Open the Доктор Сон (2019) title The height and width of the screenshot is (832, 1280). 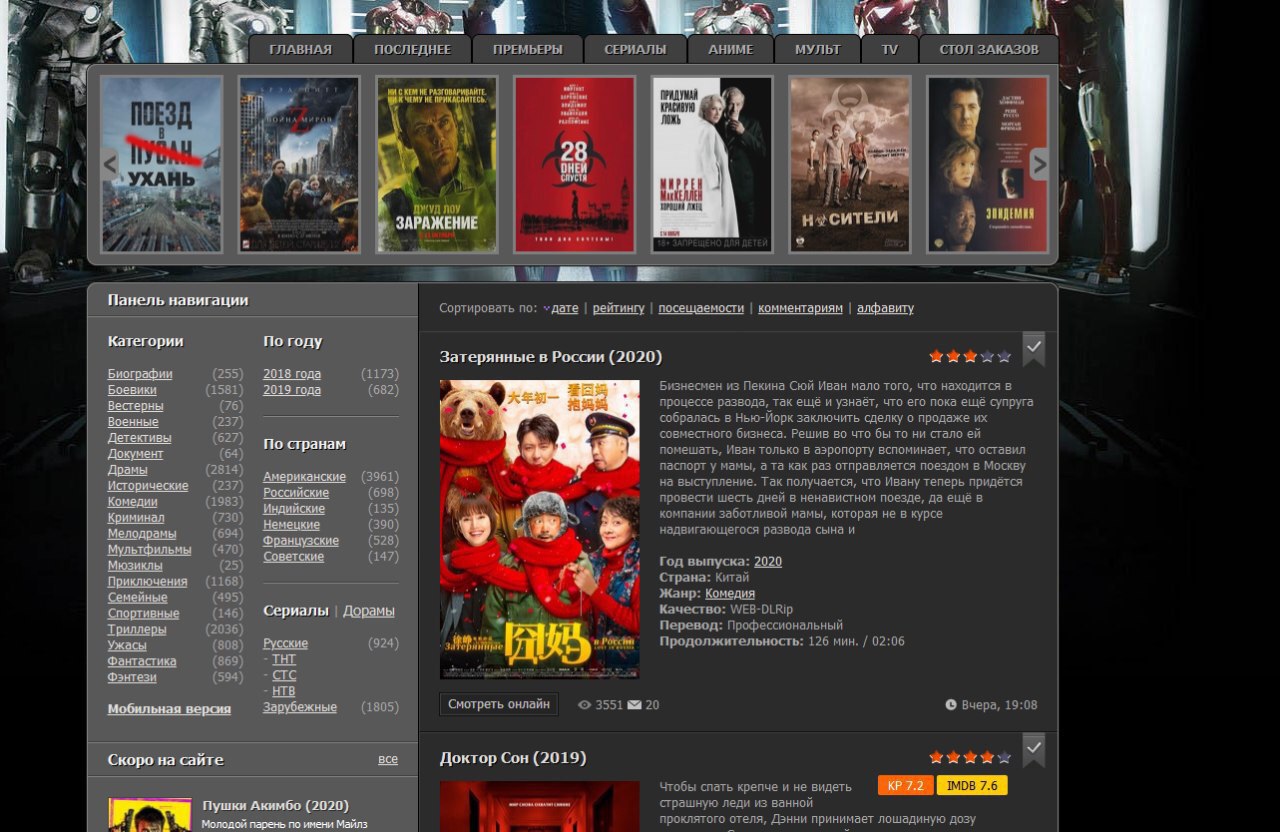click(513, 758)
